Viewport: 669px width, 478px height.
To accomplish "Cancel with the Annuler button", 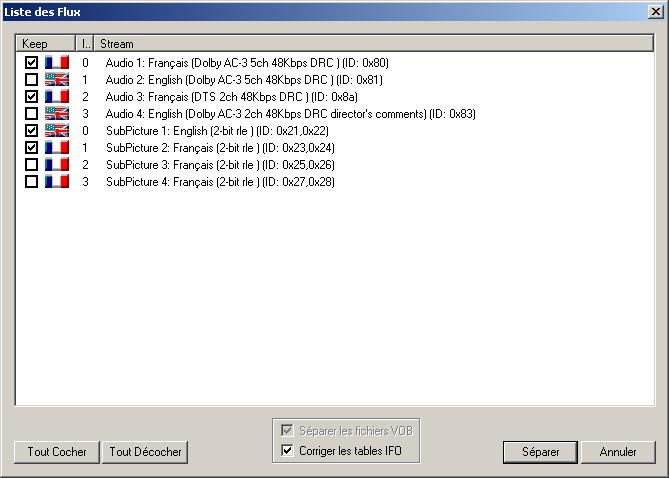I will pyautogui.click(x=618, y=452).
